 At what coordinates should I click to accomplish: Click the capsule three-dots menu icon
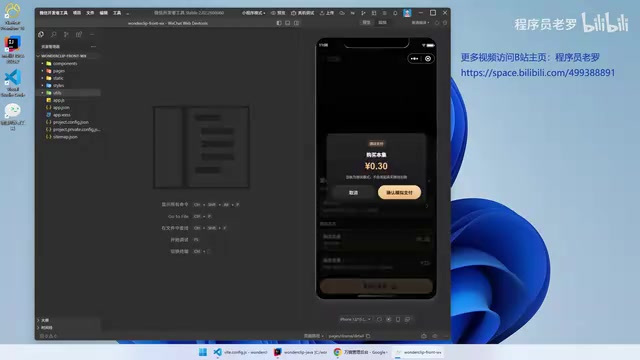pos(414,58)
